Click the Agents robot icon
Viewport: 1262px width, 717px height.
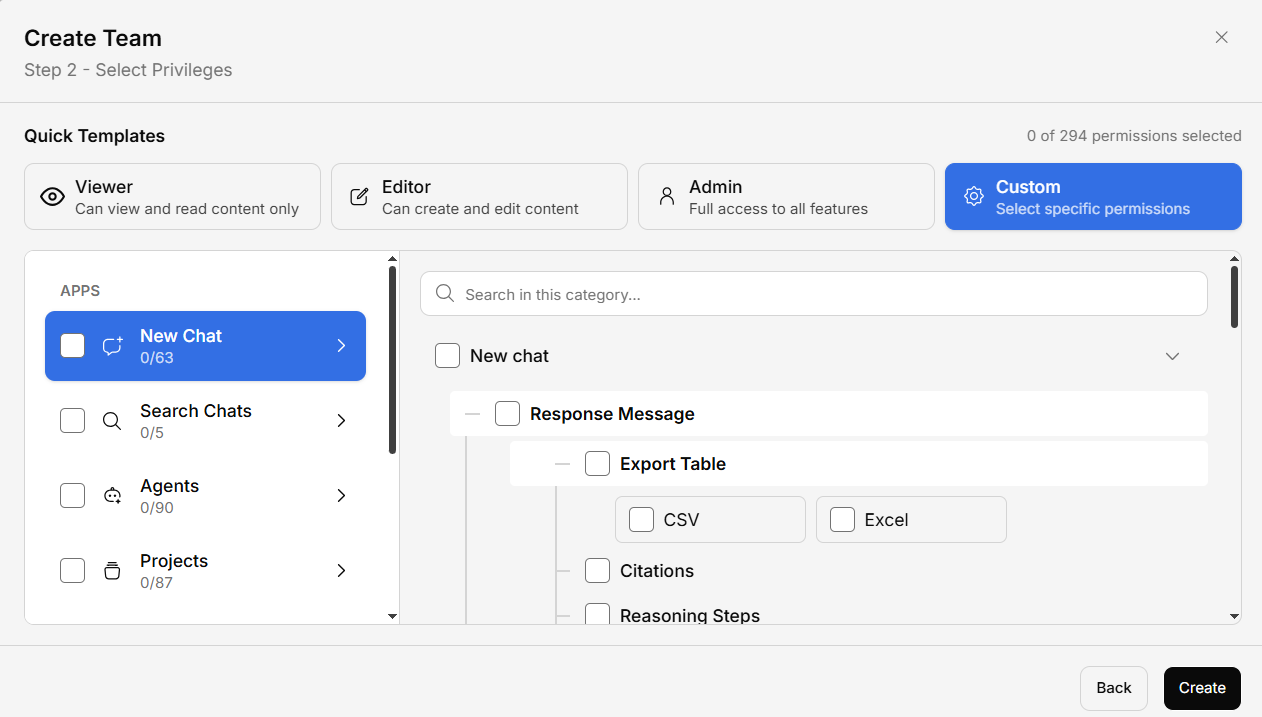click(x=113, y=496)
